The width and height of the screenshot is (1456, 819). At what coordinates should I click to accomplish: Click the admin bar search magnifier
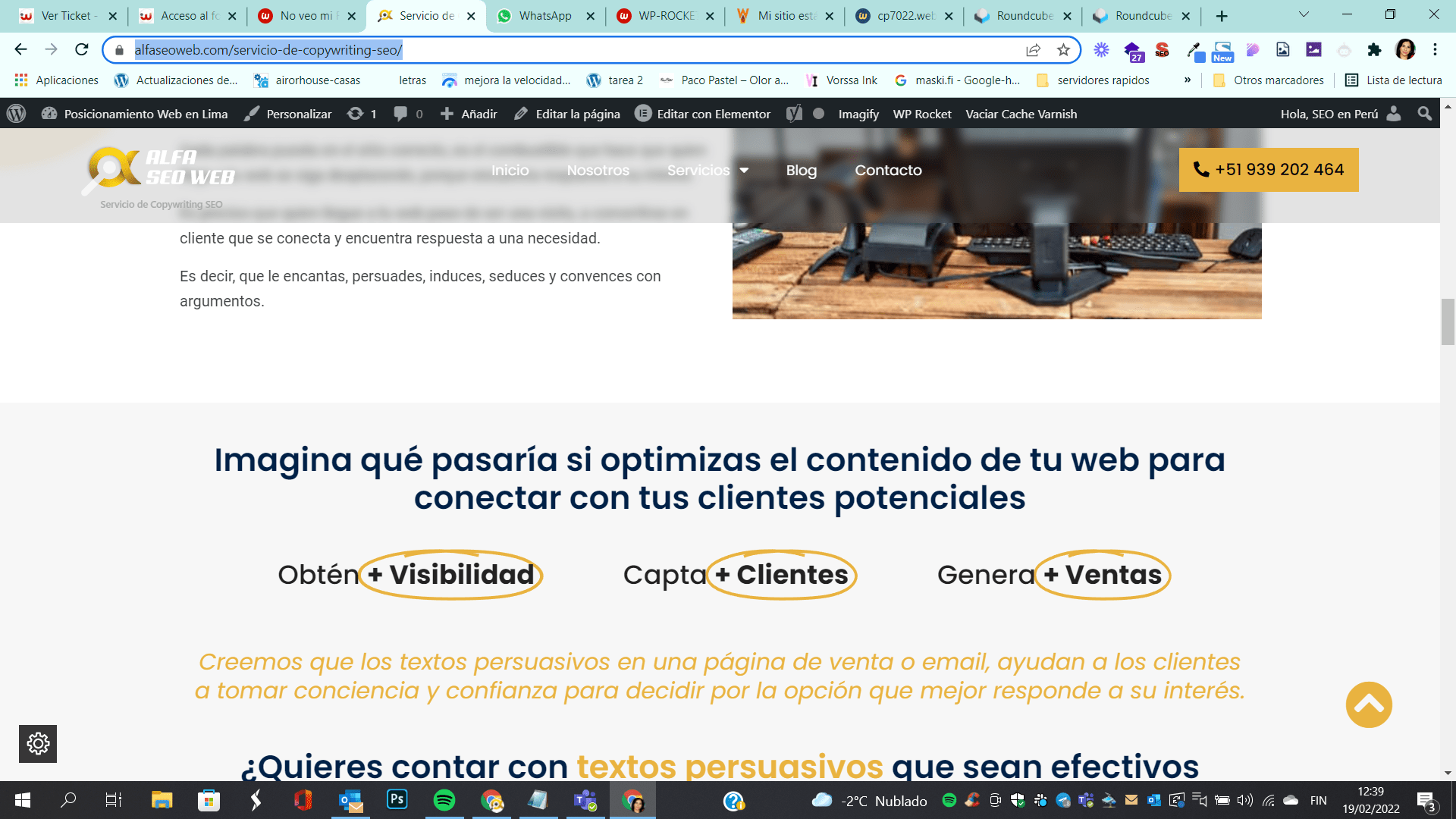tap(1424, 114)
